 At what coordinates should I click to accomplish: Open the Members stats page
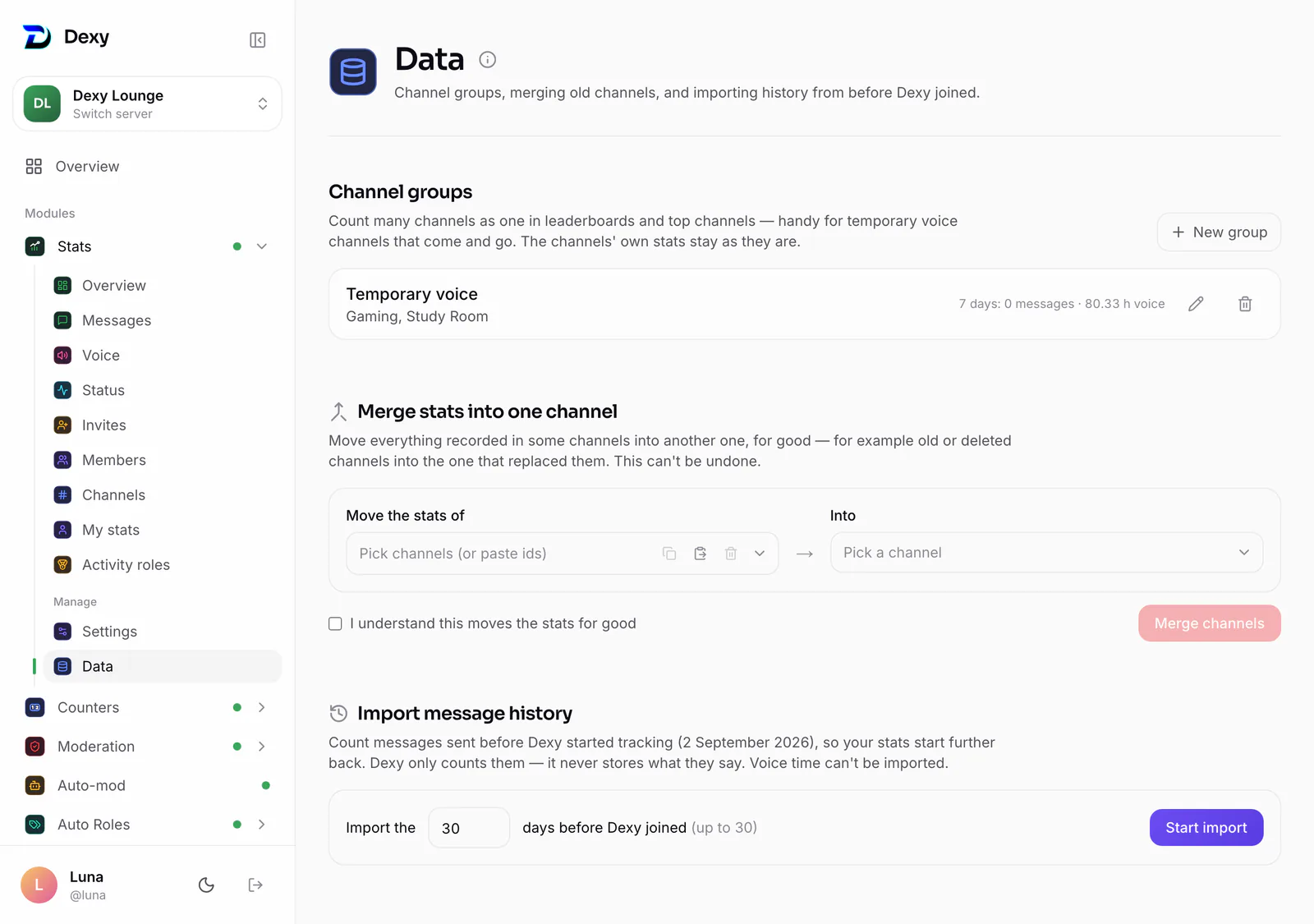click(163, 460)
